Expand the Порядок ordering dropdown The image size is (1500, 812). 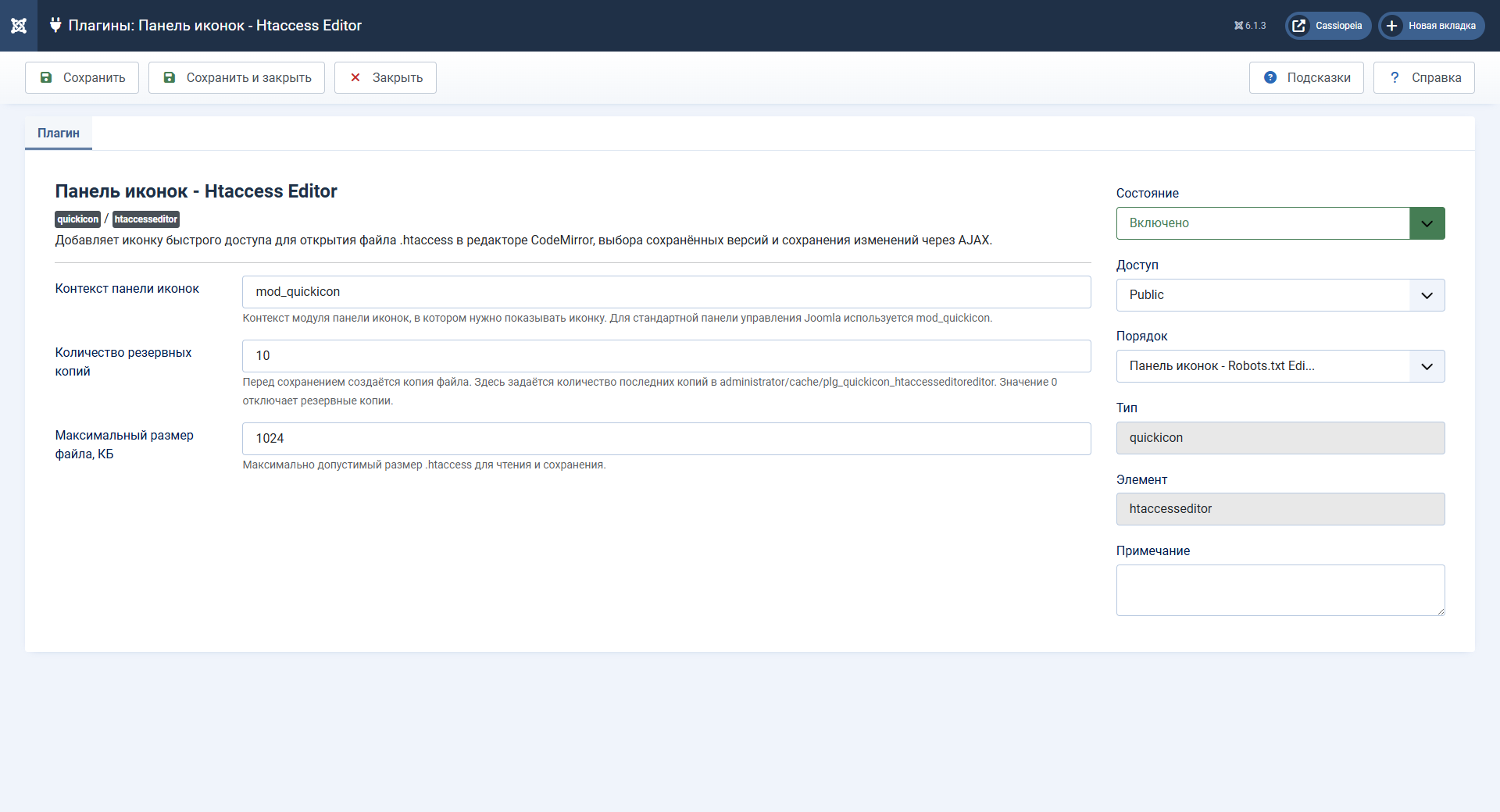tap(1280, 366)
